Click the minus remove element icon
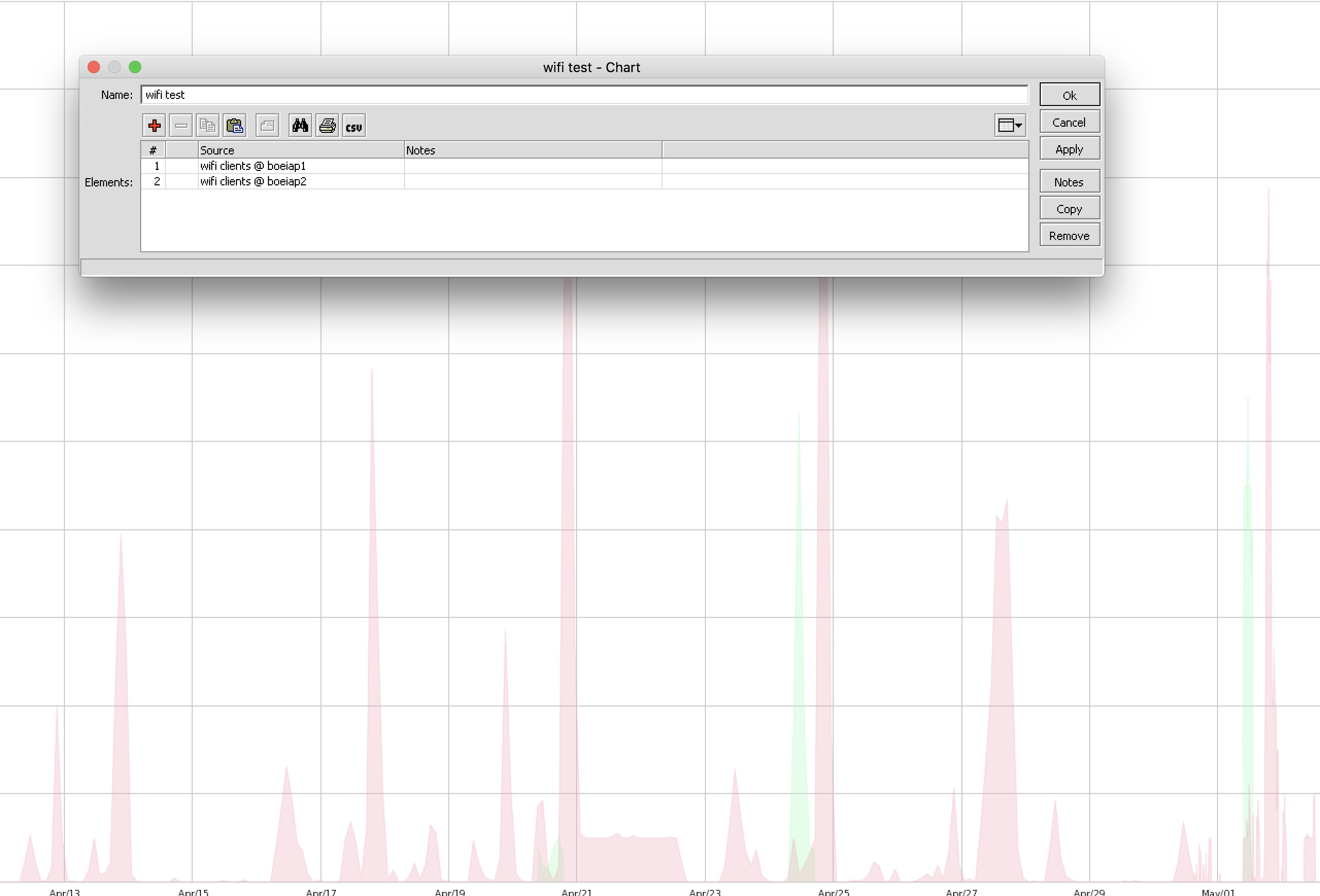The width and height of the screenshot is (1320, 896). click(181, 126)
